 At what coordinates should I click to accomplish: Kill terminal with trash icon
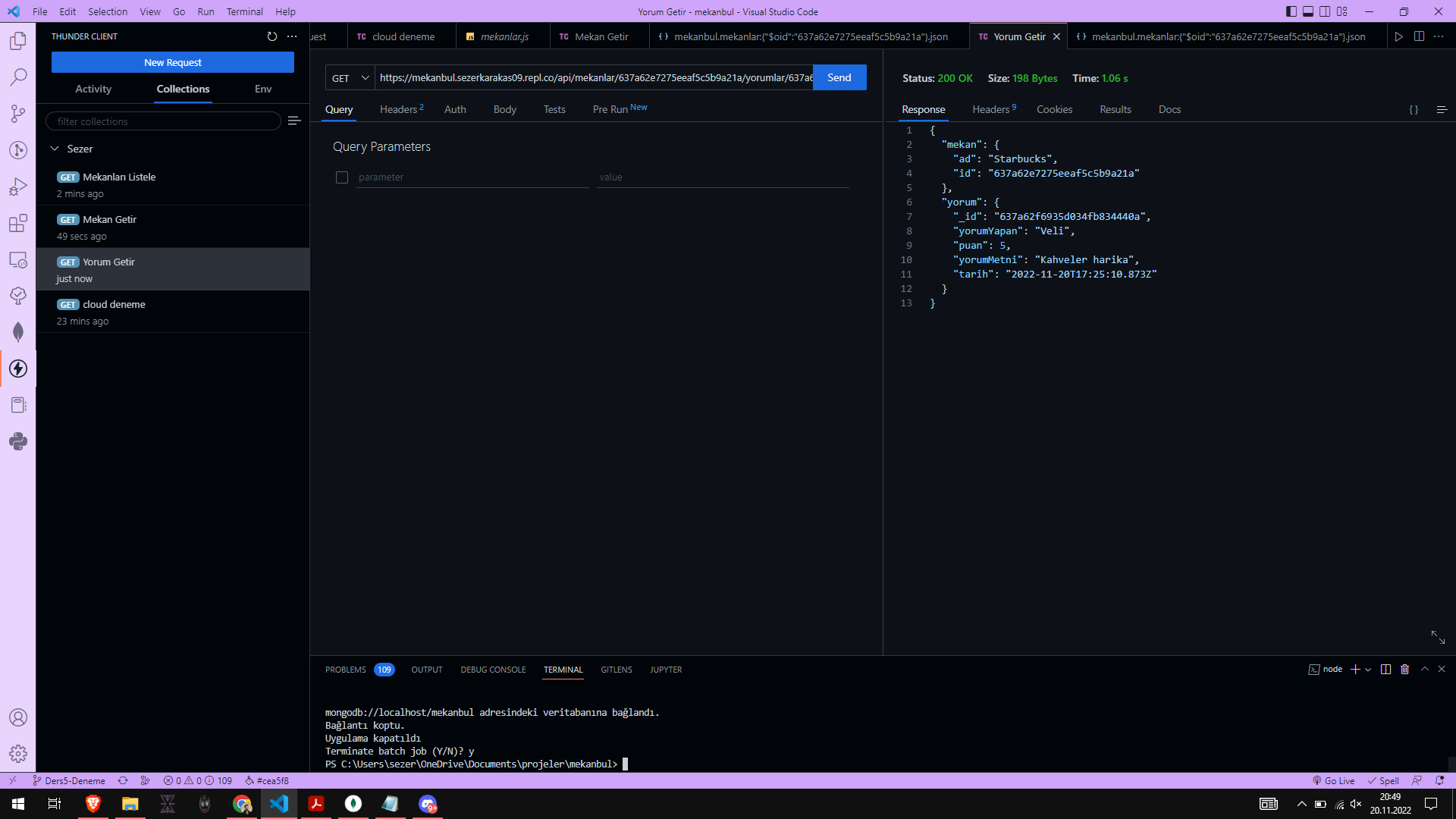1404,670
